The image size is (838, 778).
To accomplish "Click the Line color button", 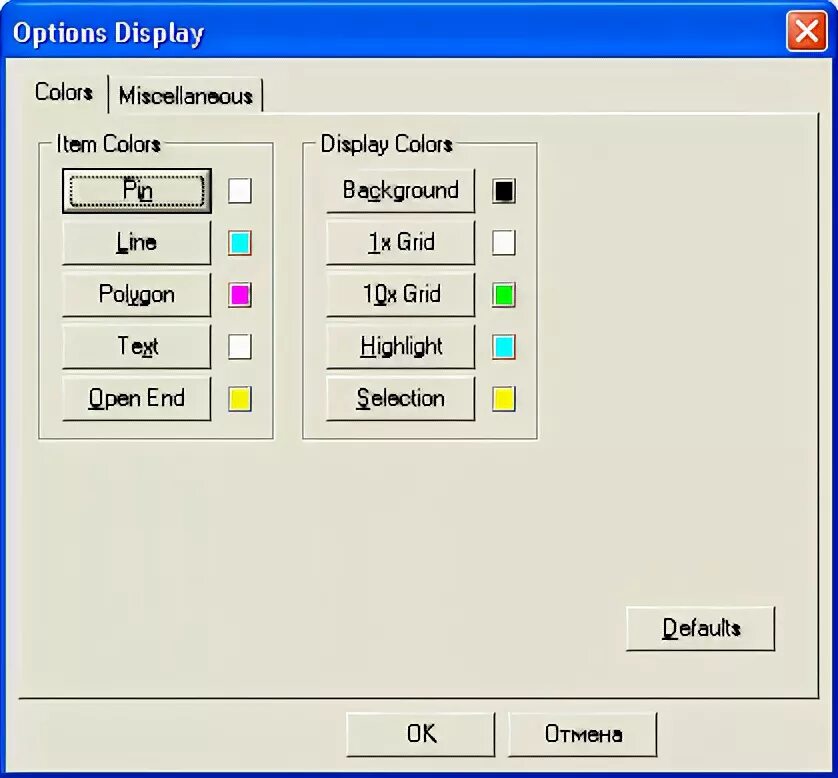I will [137, 243].
